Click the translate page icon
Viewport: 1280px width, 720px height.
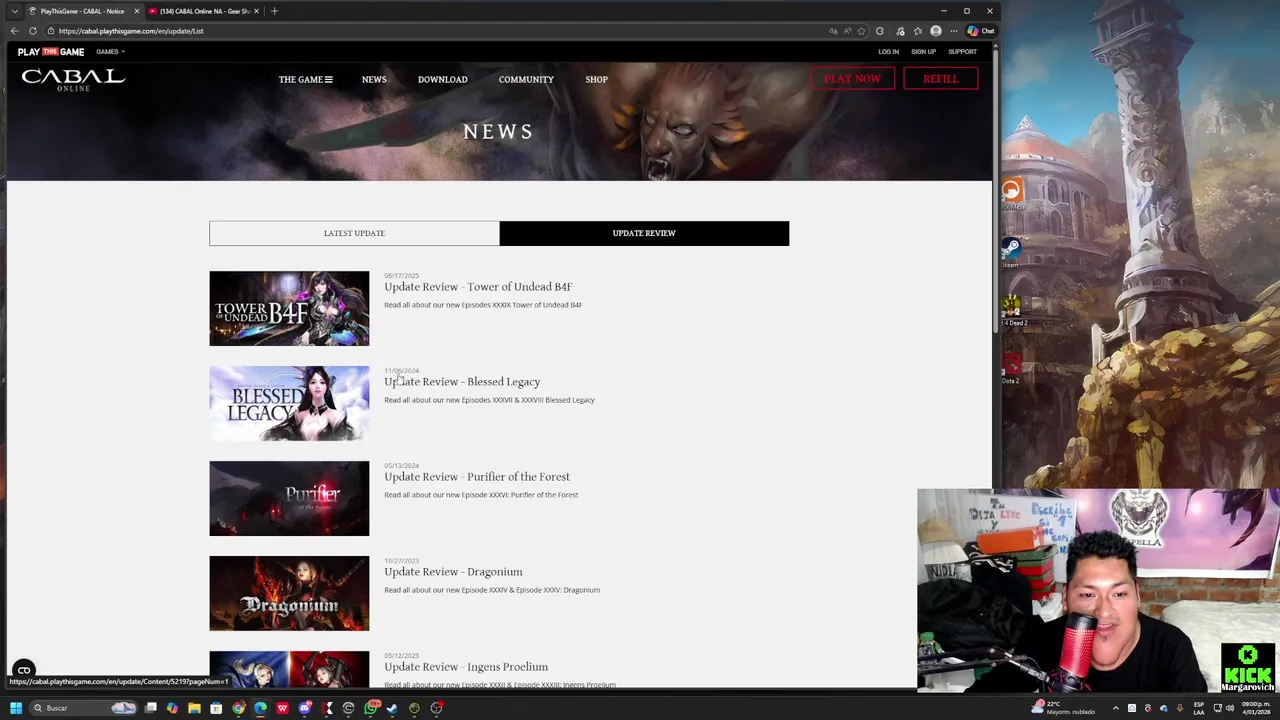pos(833,31)
